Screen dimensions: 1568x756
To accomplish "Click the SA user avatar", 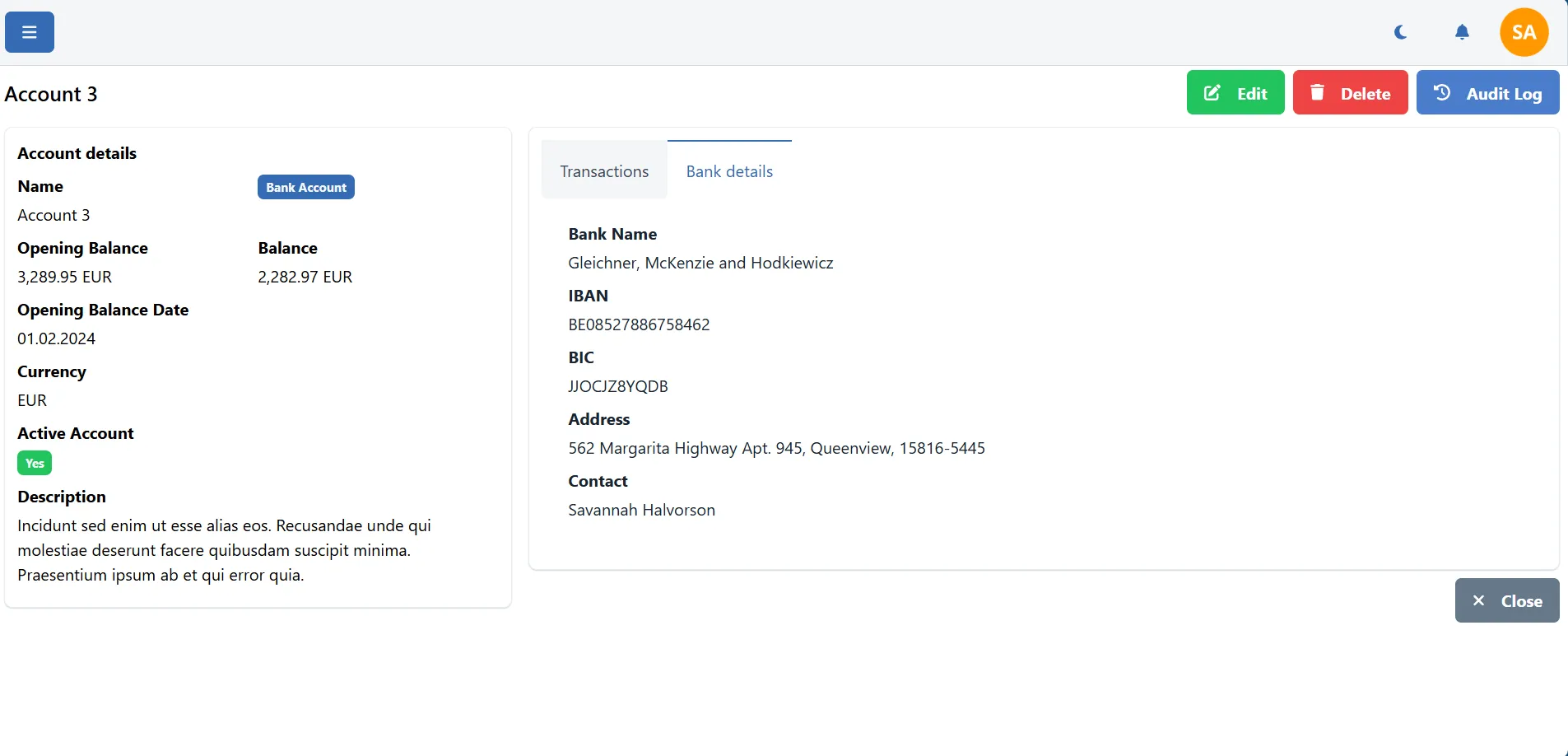I will click(1524, 31).
